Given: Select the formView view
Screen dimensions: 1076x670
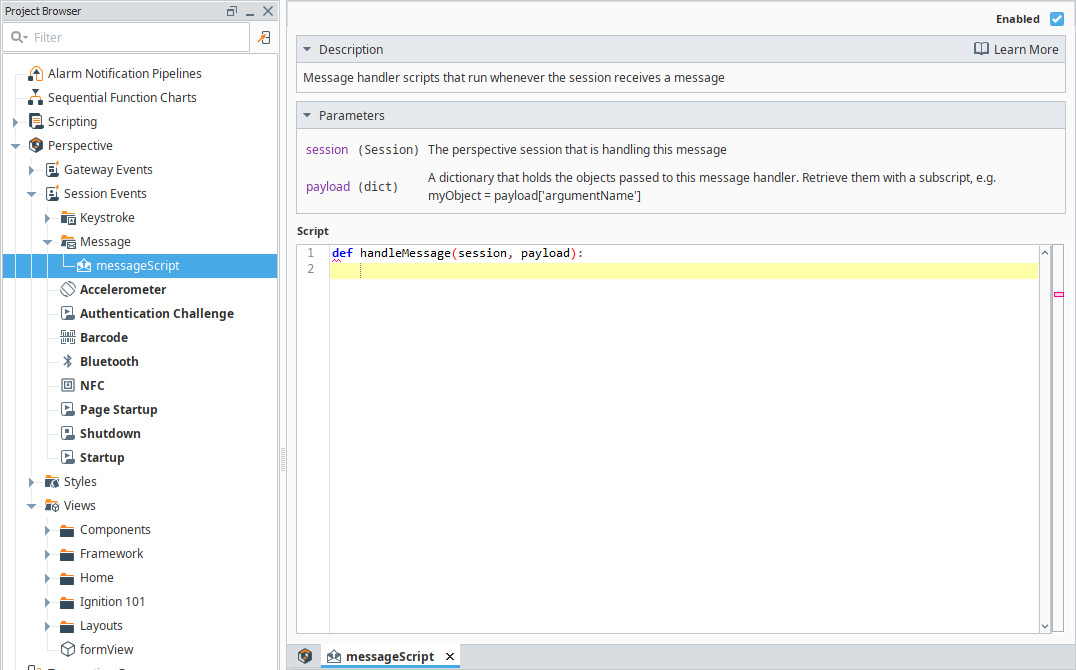Looking at the screenshot, I should 106,649.
